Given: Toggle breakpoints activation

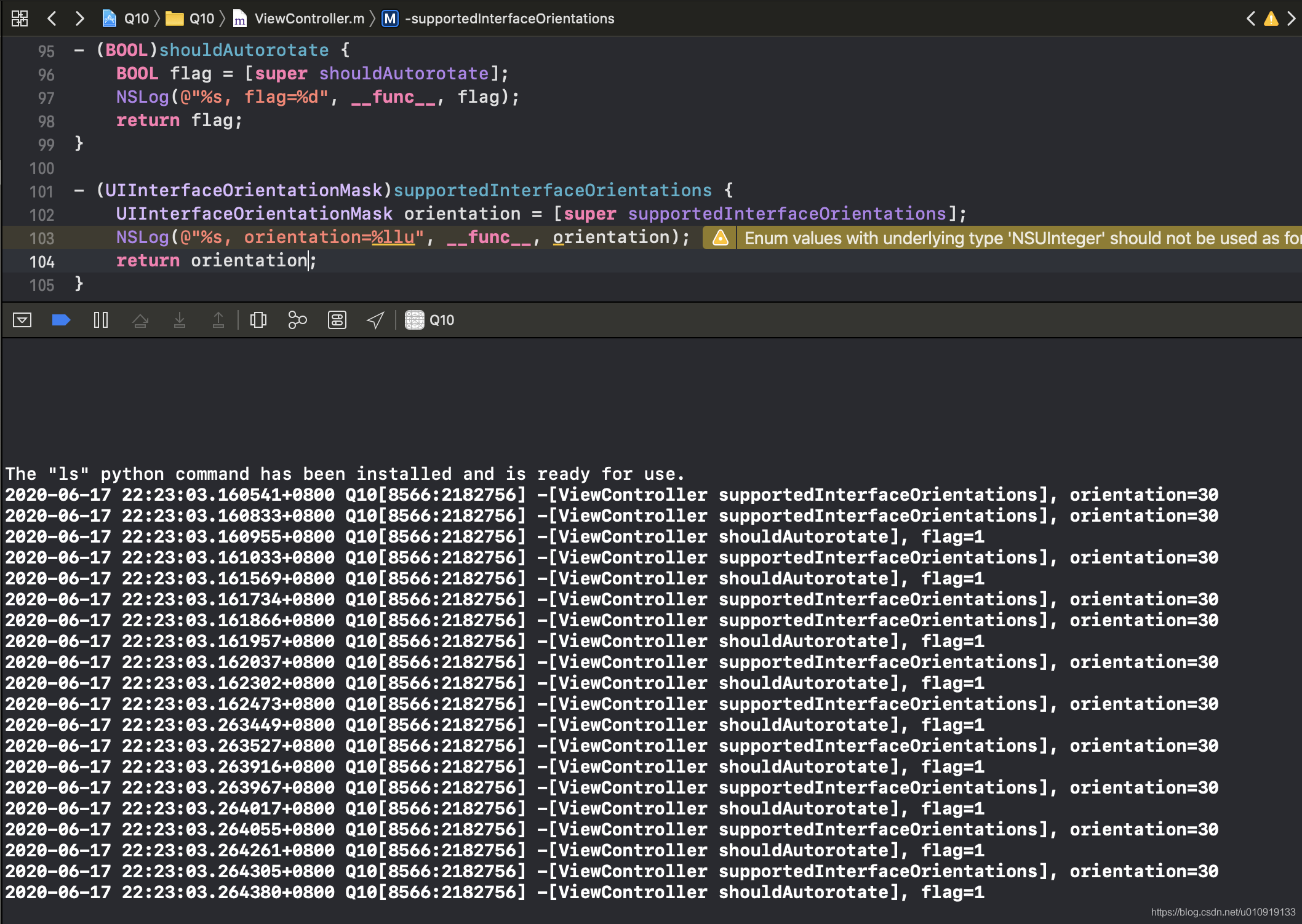Looking at the screenshot, I should 61,320.
